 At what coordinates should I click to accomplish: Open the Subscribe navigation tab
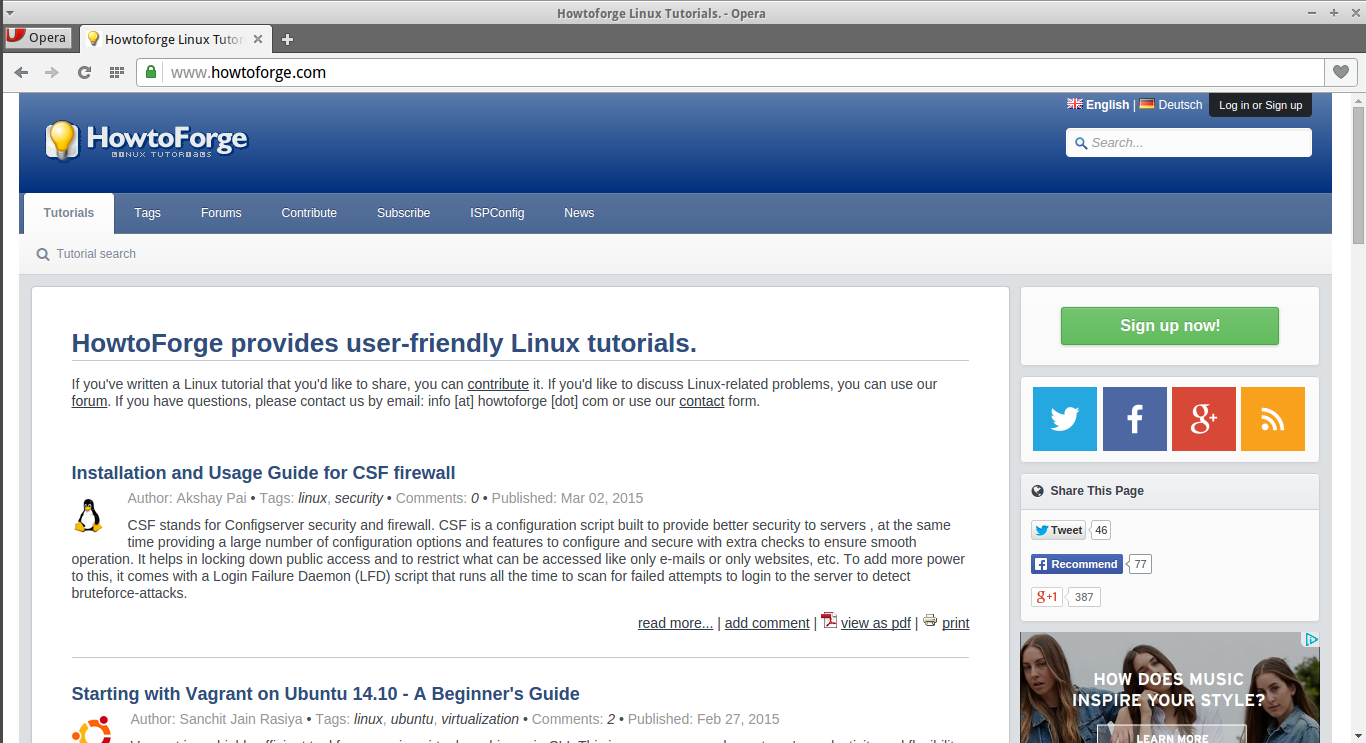(404, 213)
